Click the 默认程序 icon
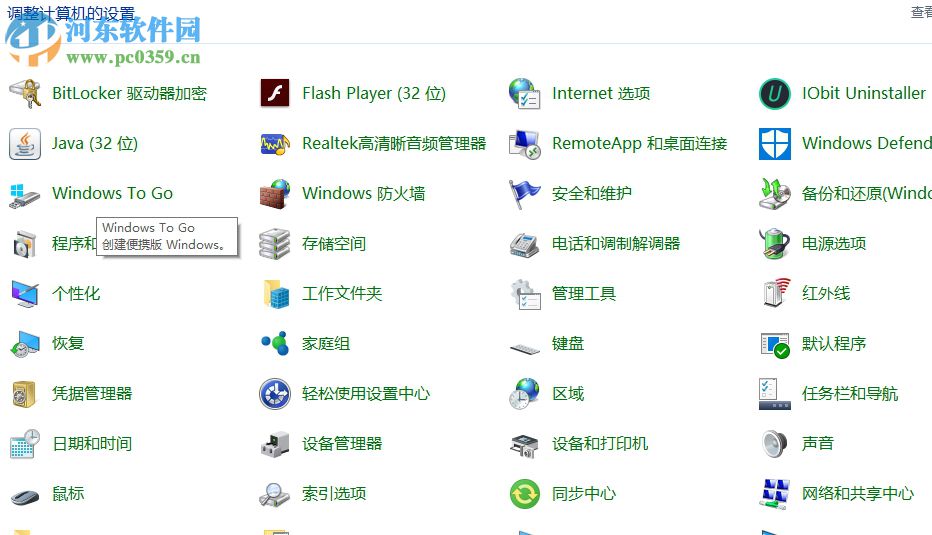Screen dimensions: 932x535 pyautogui.click(x=774, y=345)
